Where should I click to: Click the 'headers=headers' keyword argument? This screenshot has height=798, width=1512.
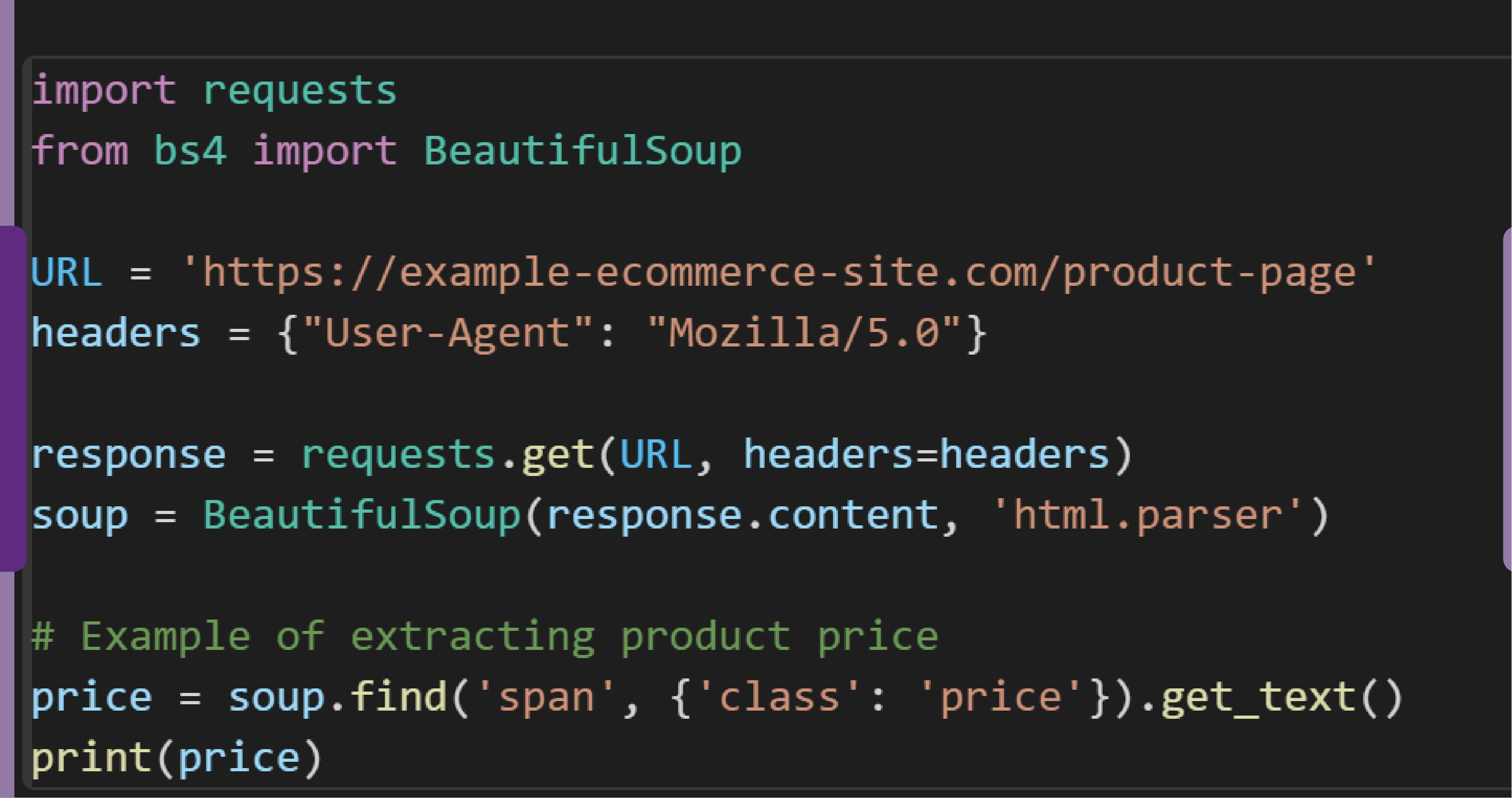pyautogui.click(x=926, y=455)
